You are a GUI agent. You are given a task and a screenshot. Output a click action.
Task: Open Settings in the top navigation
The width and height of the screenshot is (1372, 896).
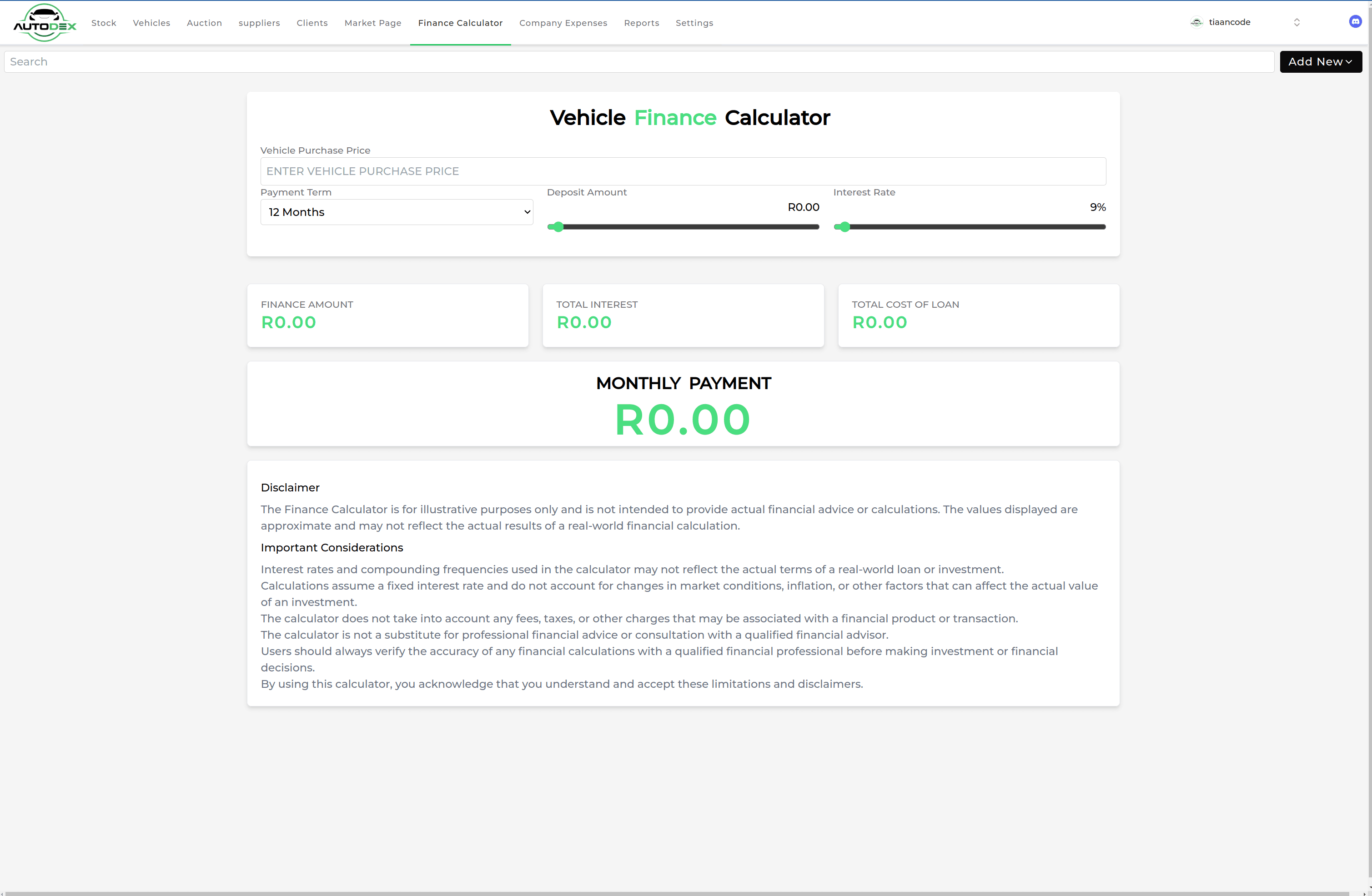(x=695, y=22)
